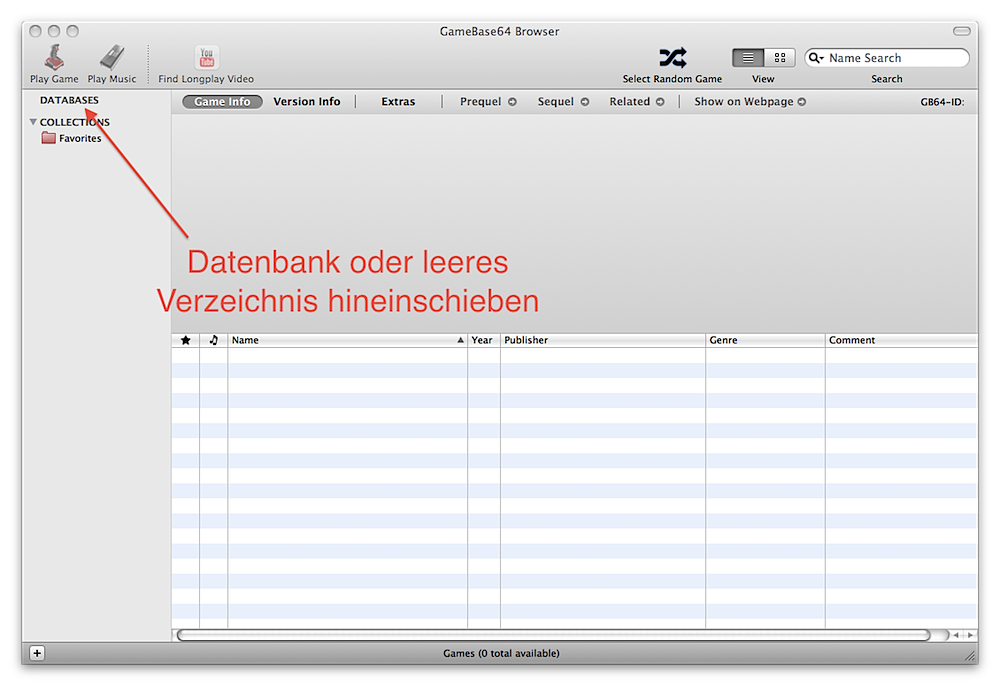Image resolution: width=1000 pixels, height=686 pixels.
Task: Add a new collection with plus button
Action: [37, 653]
